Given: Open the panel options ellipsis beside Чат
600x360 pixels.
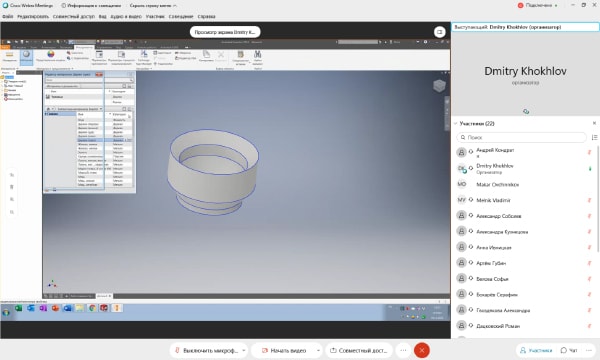Looking at the screenshot, I should coord(589,350).
